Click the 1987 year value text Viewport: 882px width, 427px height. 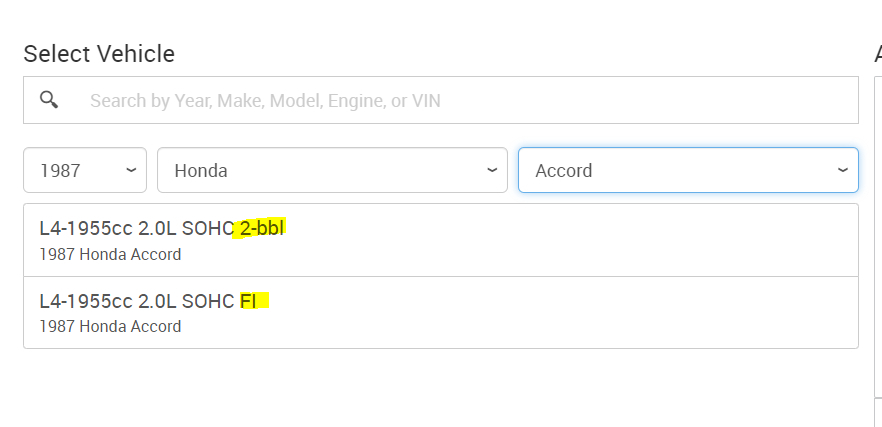(60, 170)
